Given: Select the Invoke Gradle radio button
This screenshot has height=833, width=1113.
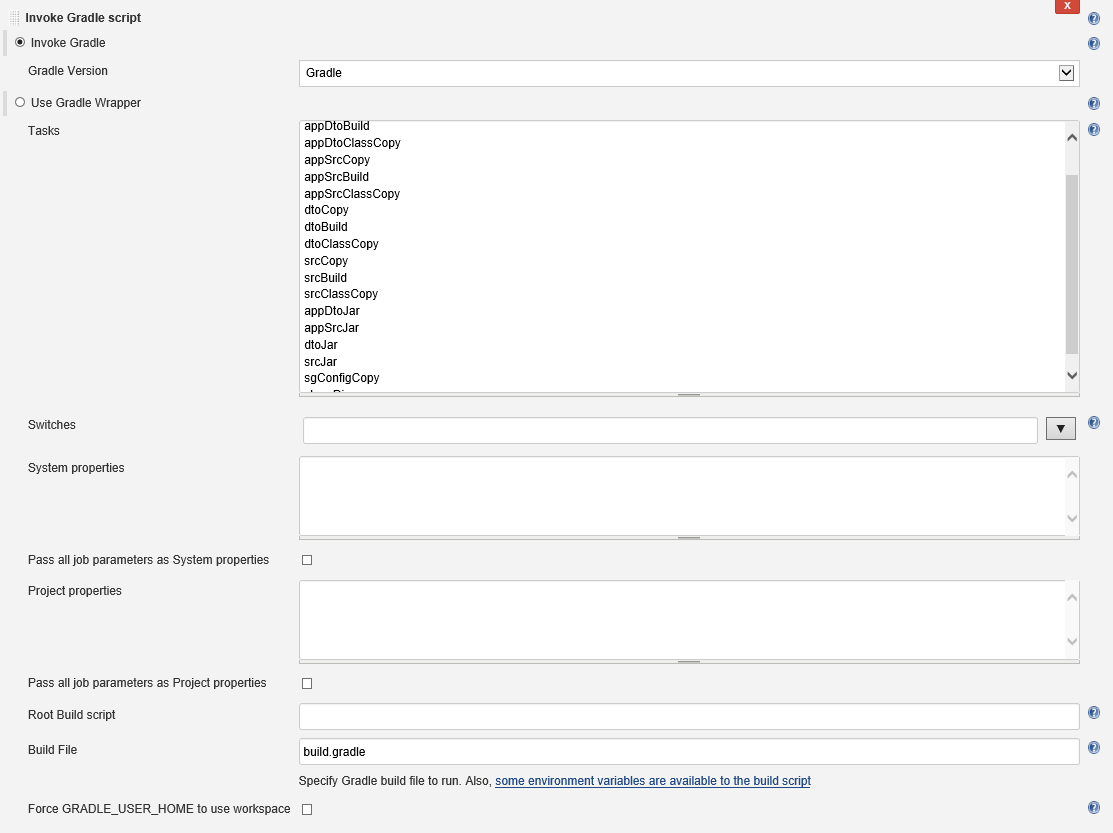Looking at the screenshot, I should click(20, 43).
